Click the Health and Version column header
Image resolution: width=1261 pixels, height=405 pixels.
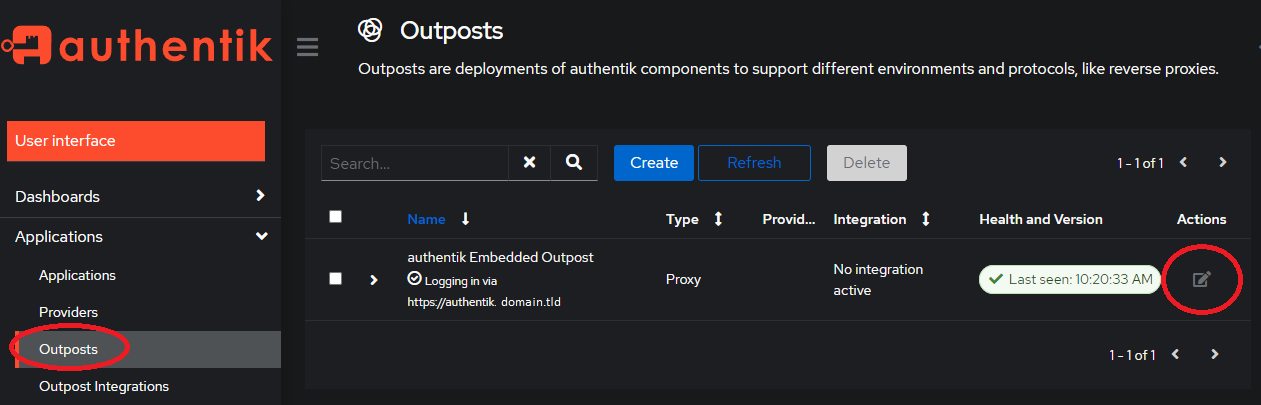pyautogui.click(x=1041, y=219)
